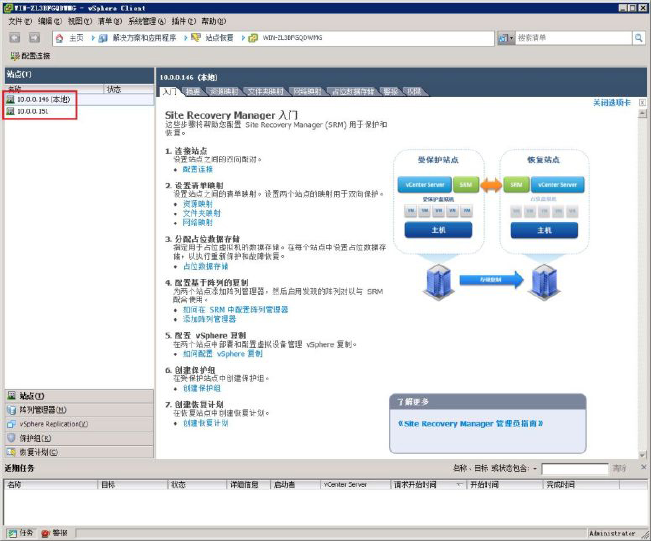This screenshot has height=541, width=651.
Task: Open the 视图 menu
Action: tap(80, 21)
